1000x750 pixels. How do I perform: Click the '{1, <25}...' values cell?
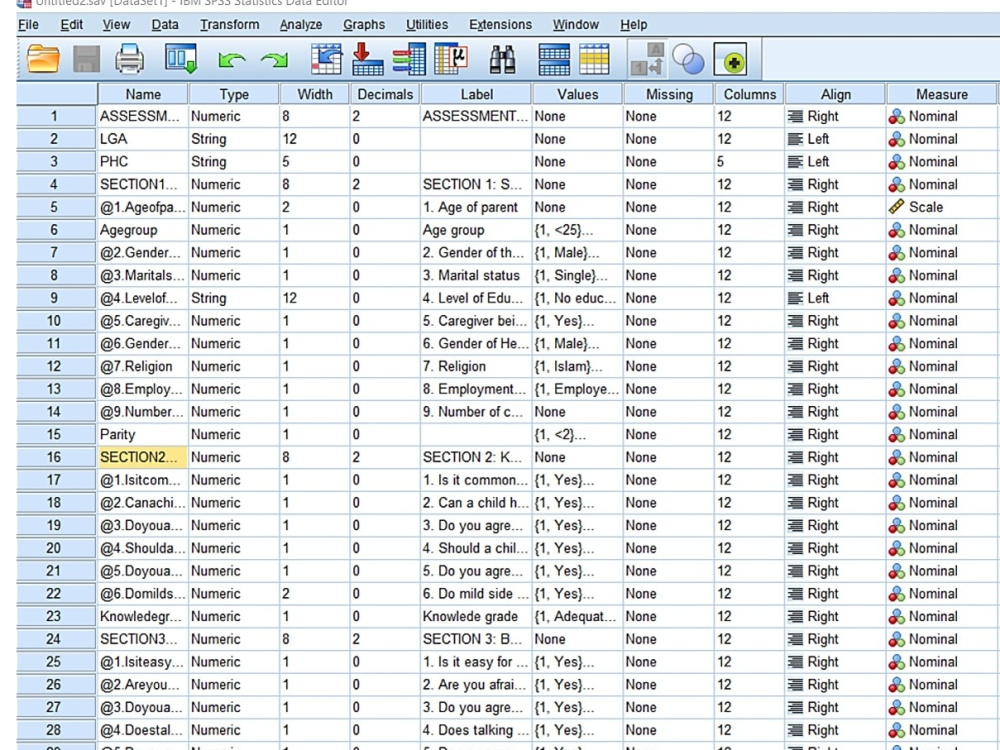(578, 230)
